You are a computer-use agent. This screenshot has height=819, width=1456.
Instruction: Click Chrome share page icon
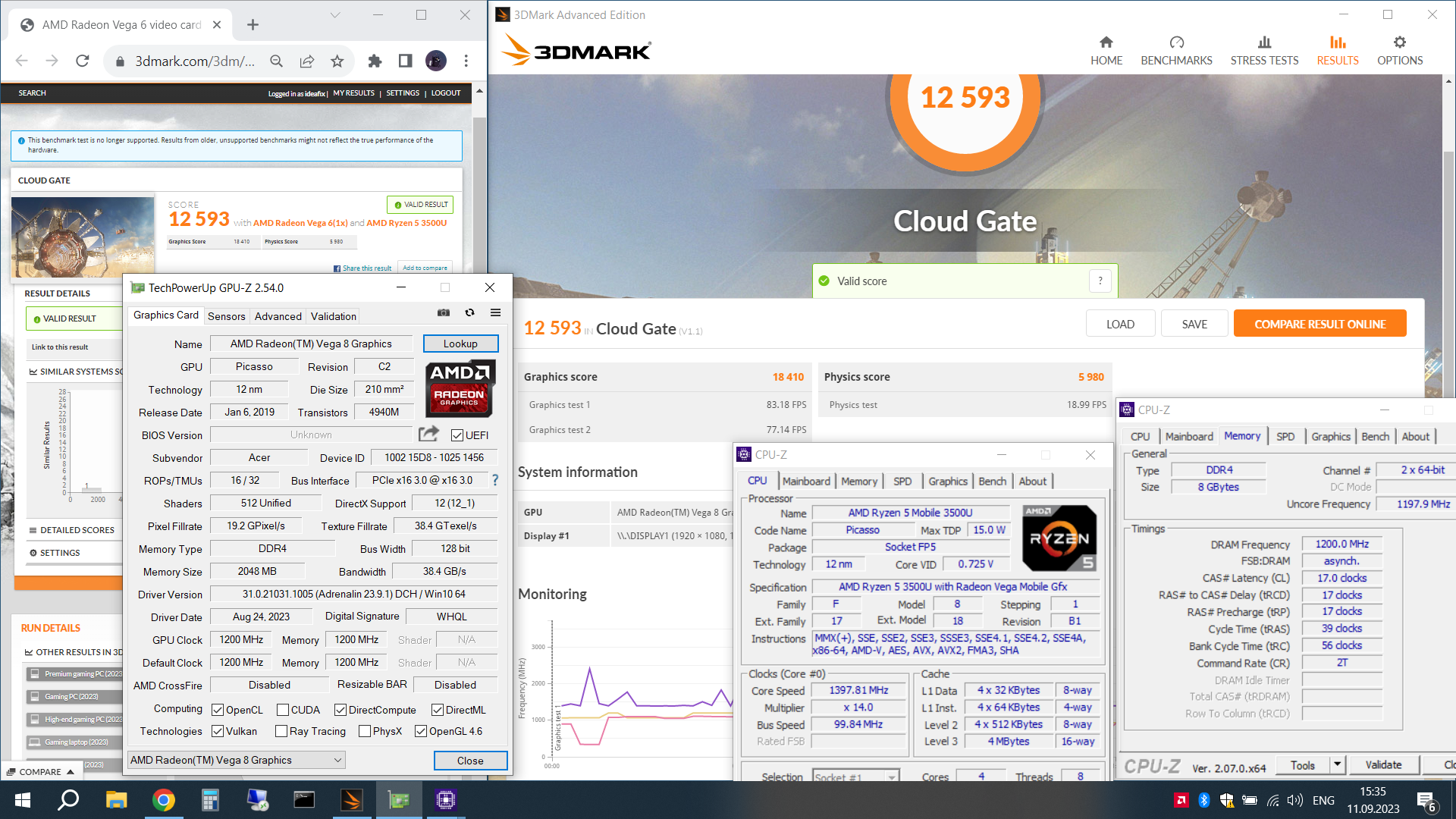pos(307,61)
